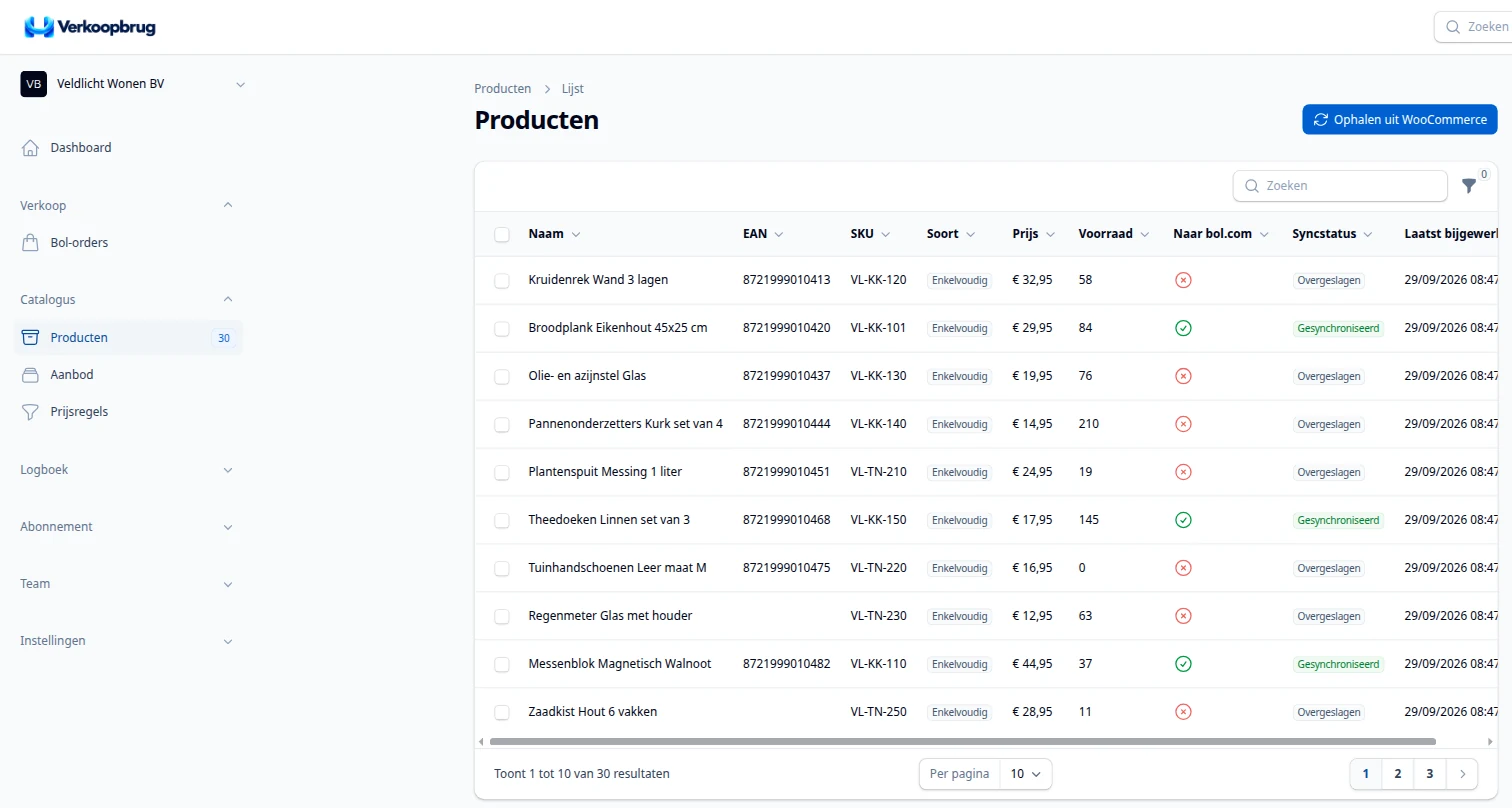This screenshot has width=1512, height=808.
Task: Click the Producten breadcrumb link
Action: pos(503,89)
